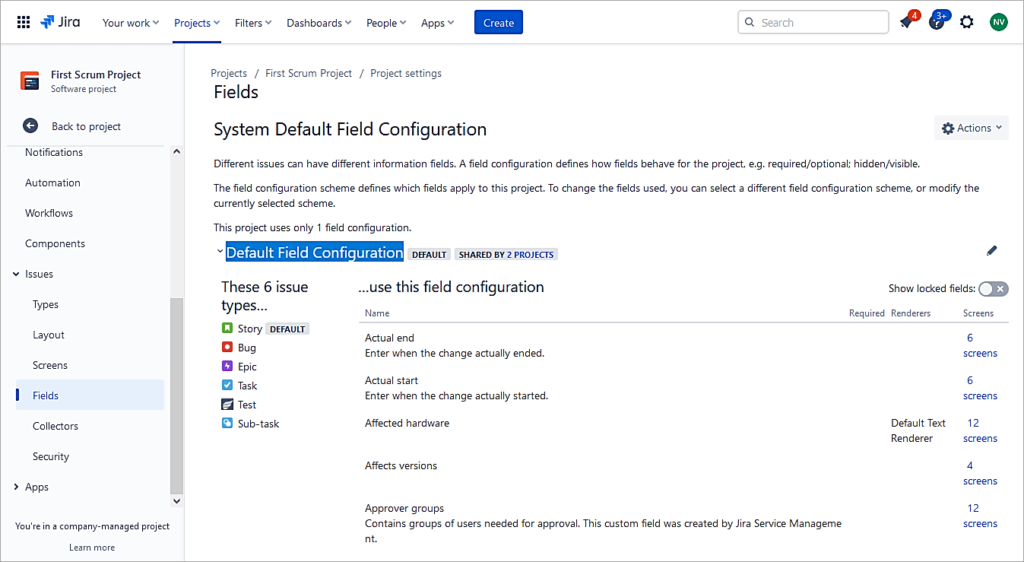This screenshot has height=562, width=1024.
Task: Click the Back to project arrow icon
Action: pos(31,126)
